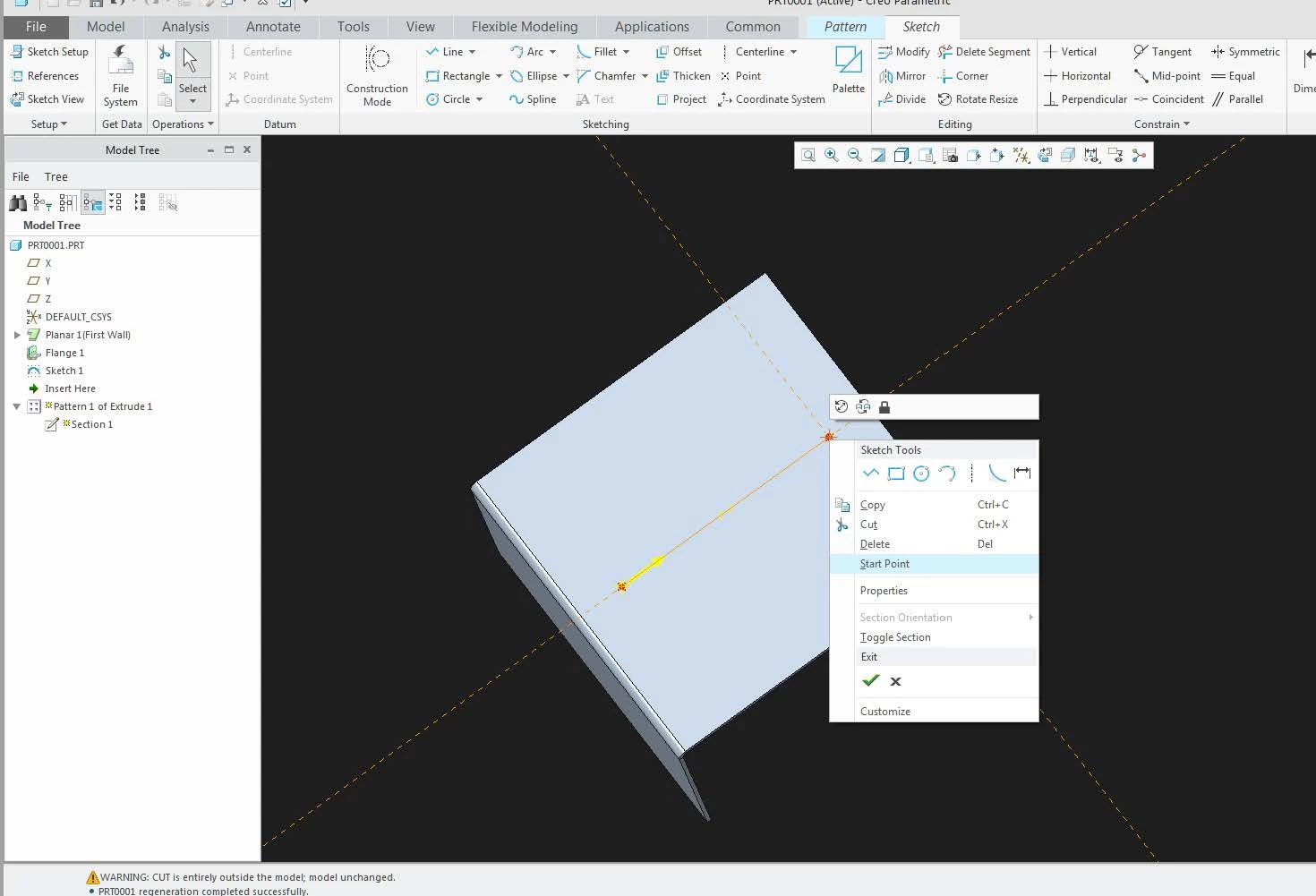1316x896 pixels.
Task: Open the Tree menu in Model Tree
Action: pos(56,177)
